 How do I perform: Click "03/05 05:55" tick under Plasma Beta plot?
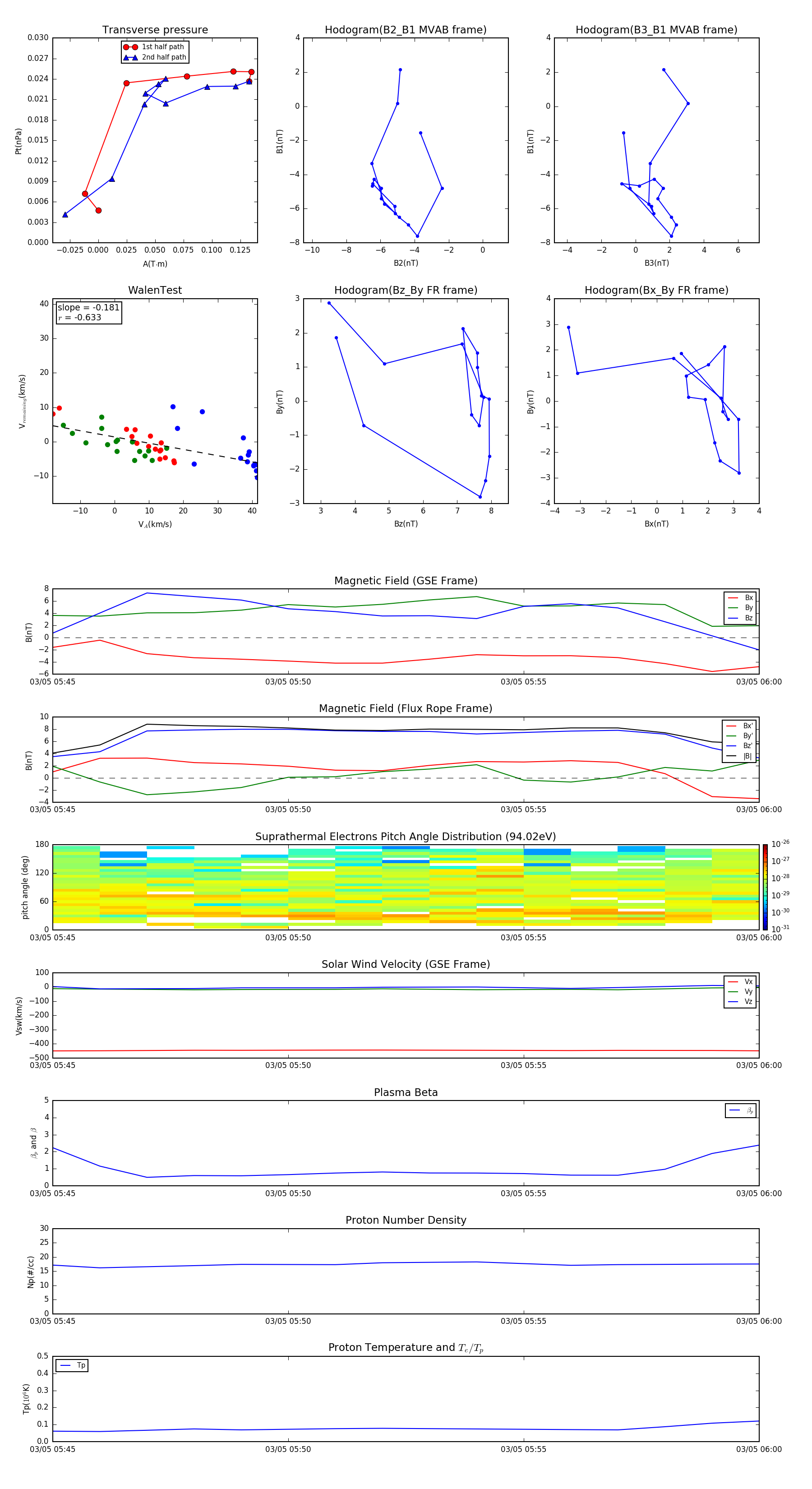click(x=523, y=1193)
